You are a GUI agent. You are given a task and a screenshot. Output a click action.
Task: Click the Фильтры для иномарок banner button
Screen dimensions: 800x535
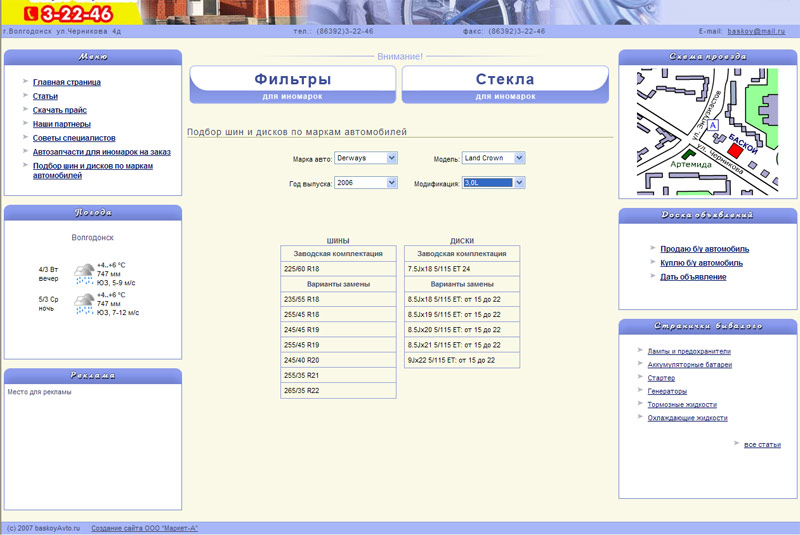tap(293, 84)
